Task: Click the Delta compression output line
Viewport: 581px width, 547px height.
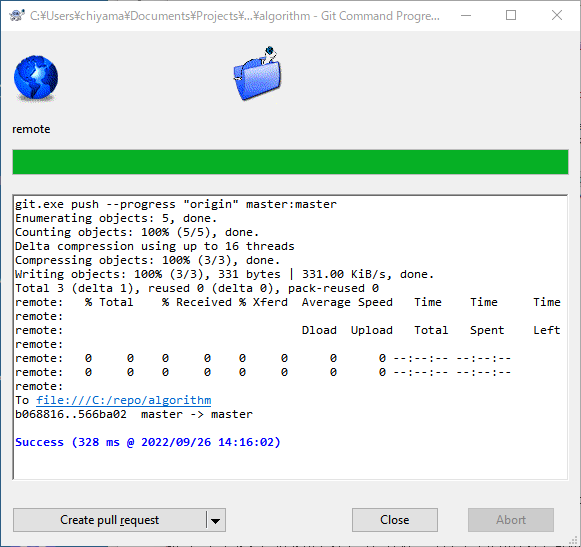Action: [155, 246]
